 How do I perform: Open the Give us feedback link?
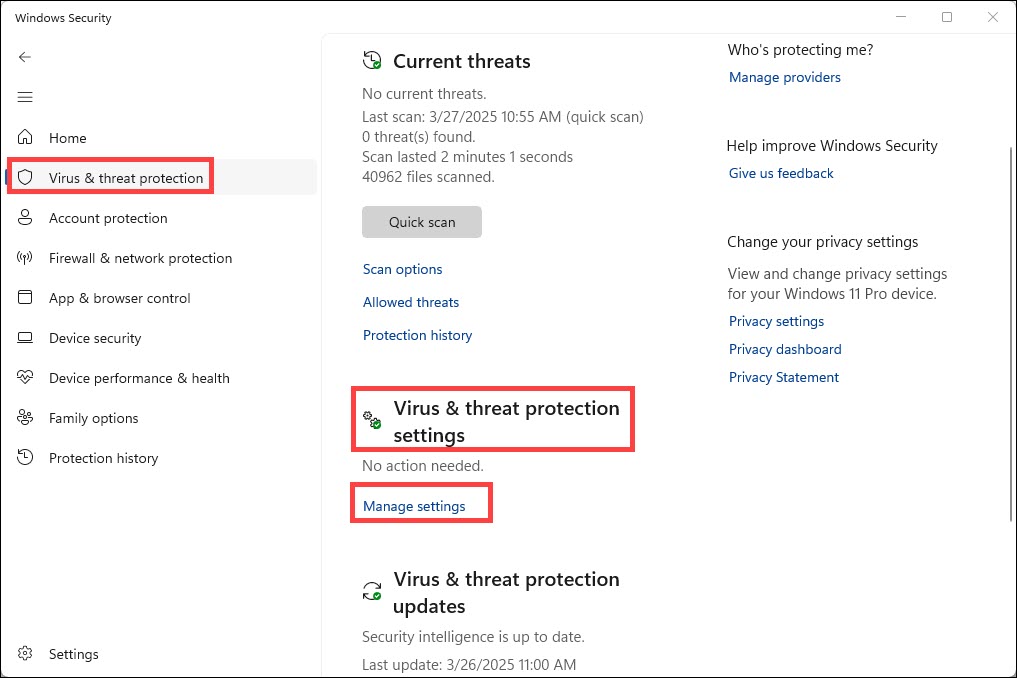[x=781, y=173]
